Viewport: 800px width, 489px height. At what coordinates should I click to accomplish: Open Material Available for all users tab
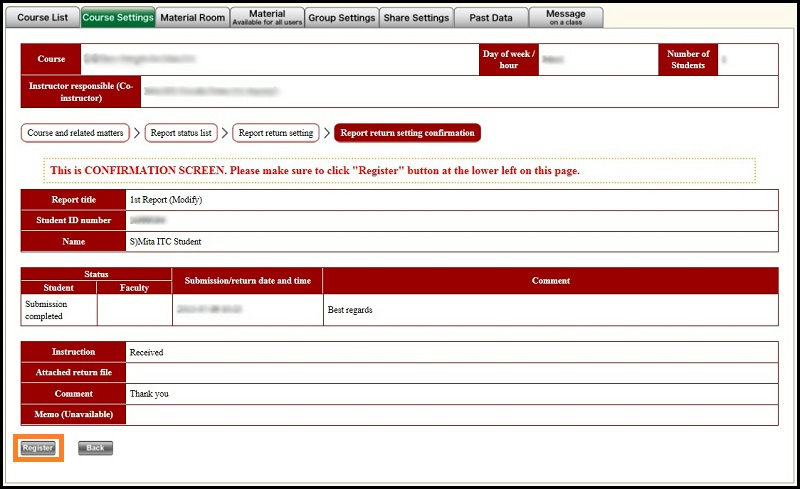tap(266, 17)
